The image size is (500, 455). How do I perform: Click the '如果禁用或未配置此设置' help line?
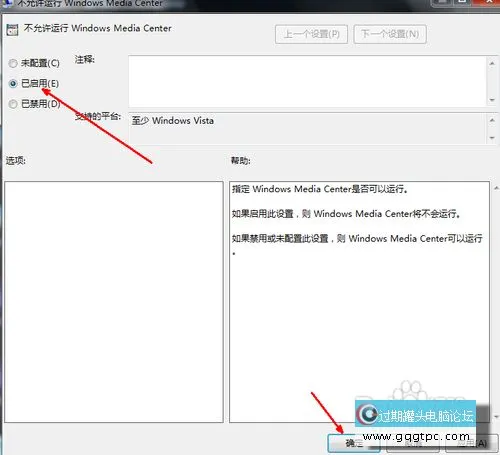coord(357,238)
